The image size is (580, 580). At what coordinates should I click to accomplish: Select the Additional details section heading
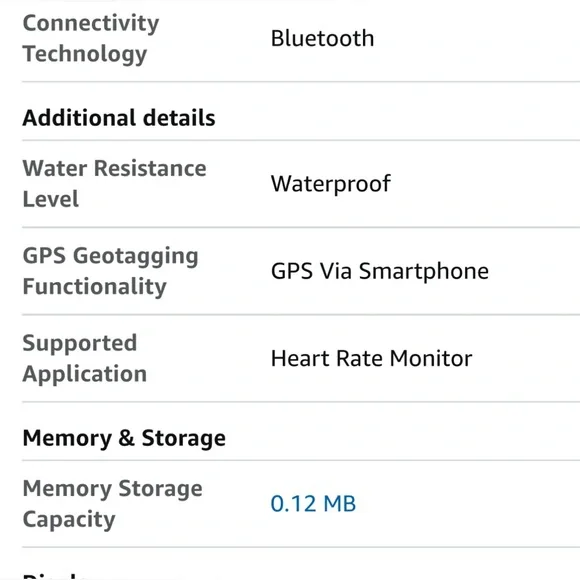(x=119, y=118)
